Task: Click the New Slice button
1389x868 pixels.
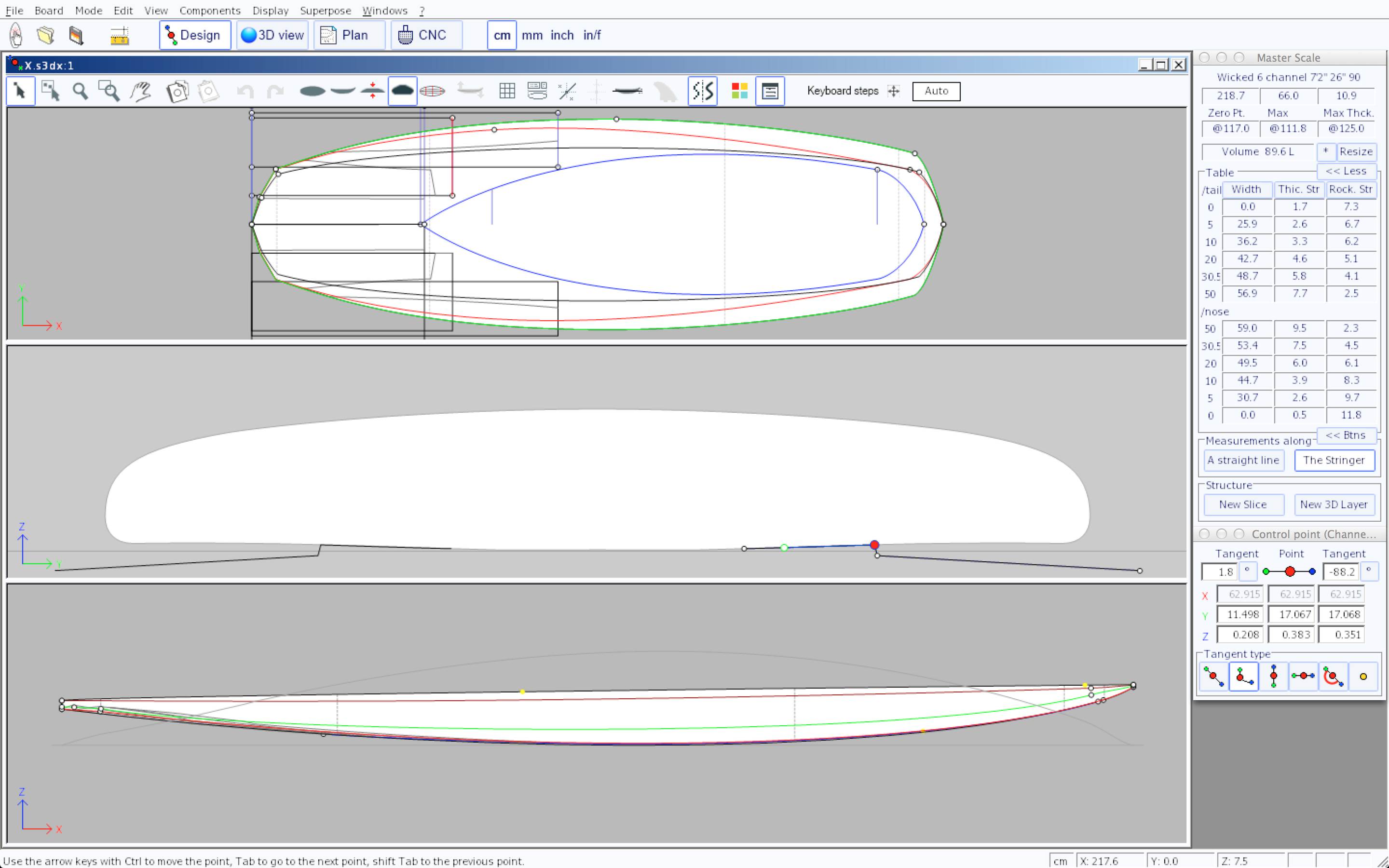Action: [1243, 504]
